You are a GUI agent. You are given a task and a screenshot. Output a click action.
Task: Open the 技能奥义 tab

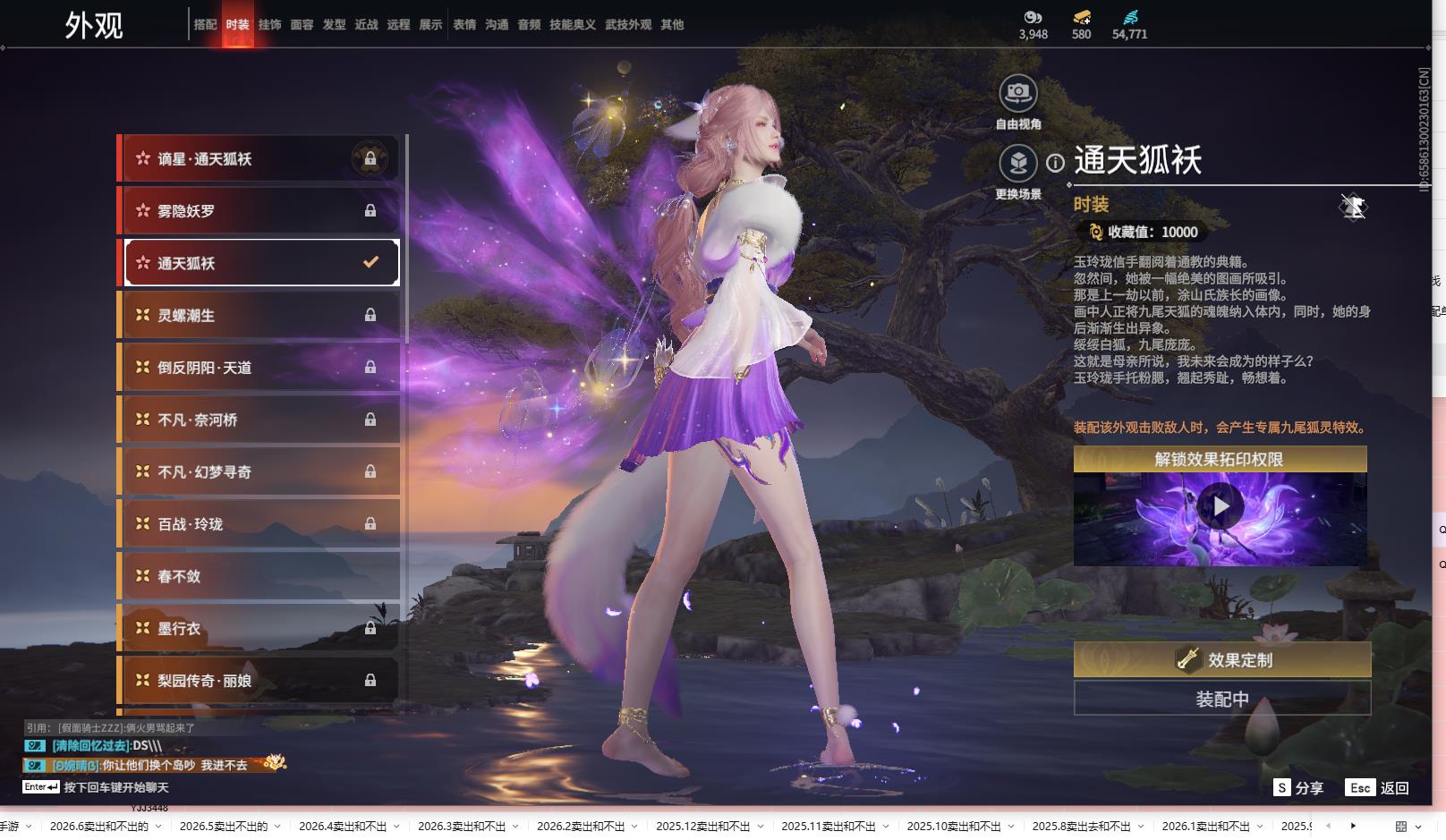[573, 24]
